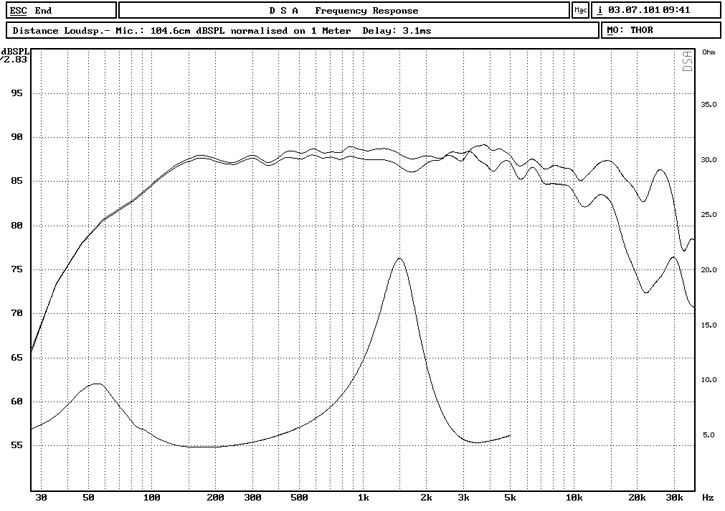The image size is (725, 511).
Task: Click the ESC End button
Action: (61, 10)
